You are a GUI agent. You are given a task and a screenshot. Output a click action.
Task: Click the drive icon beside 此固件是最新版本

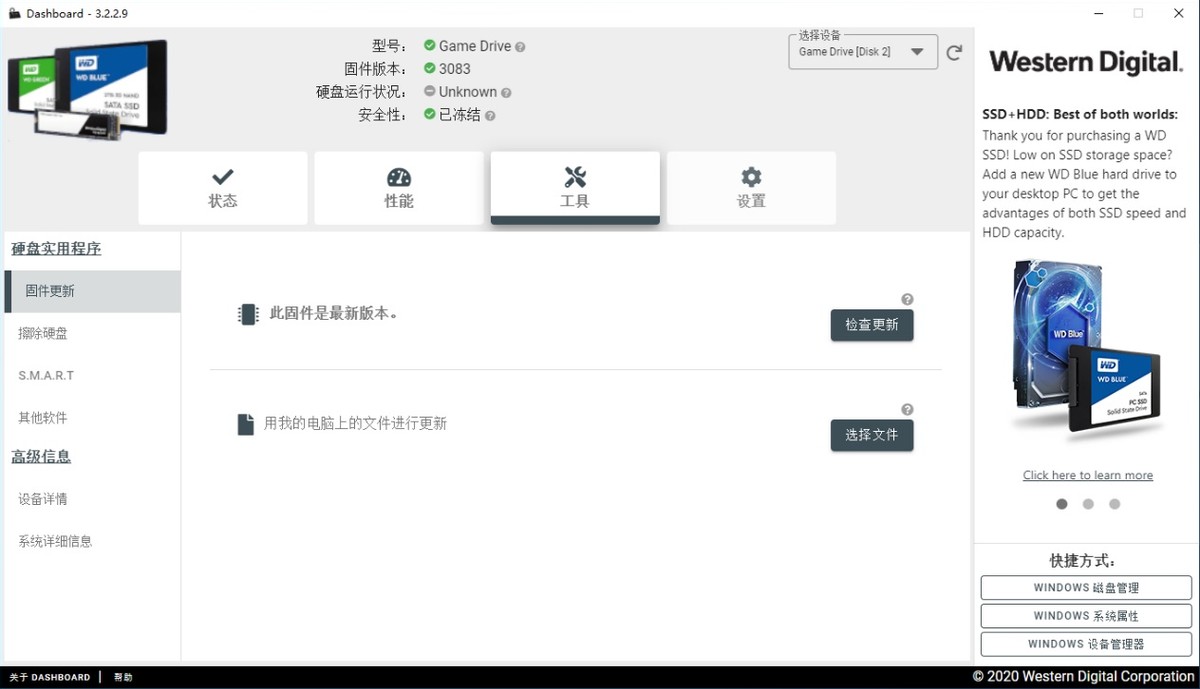(x=246, y=314)
